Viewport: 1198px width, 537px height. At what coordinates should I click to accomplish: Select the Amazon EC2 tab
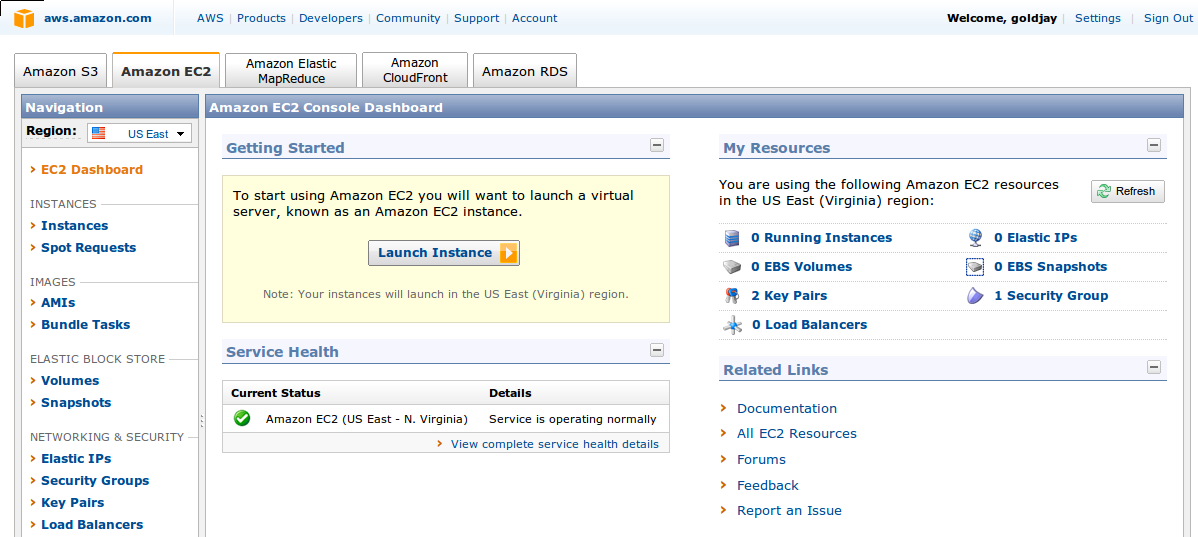166,71
